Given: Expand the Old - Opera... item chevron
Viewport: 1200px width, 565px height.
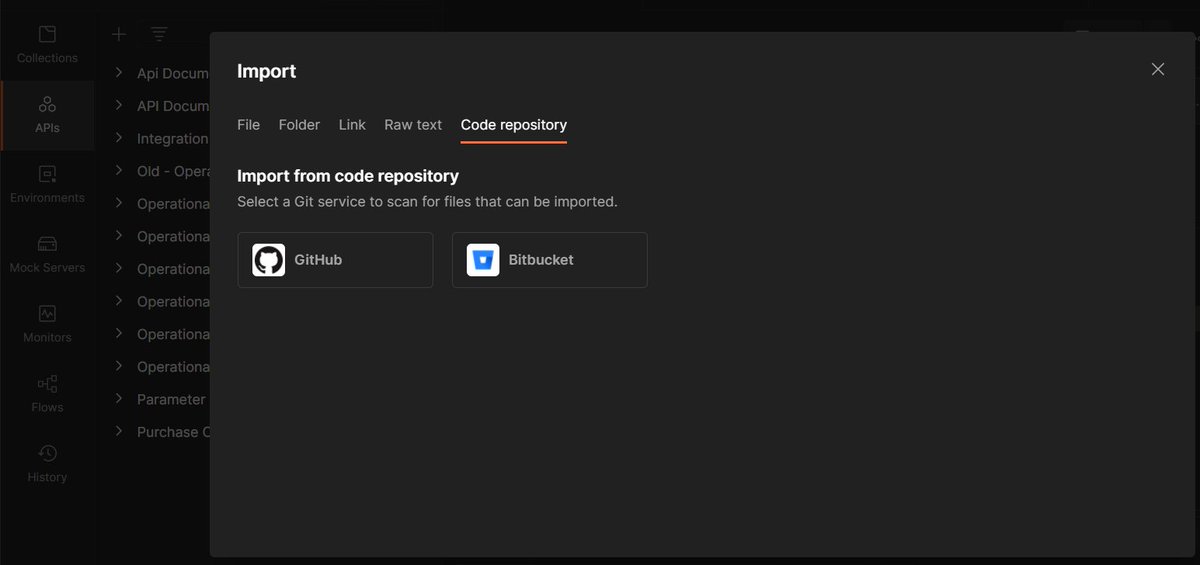Looking at the screenshot, I should [x=119, y=171].
